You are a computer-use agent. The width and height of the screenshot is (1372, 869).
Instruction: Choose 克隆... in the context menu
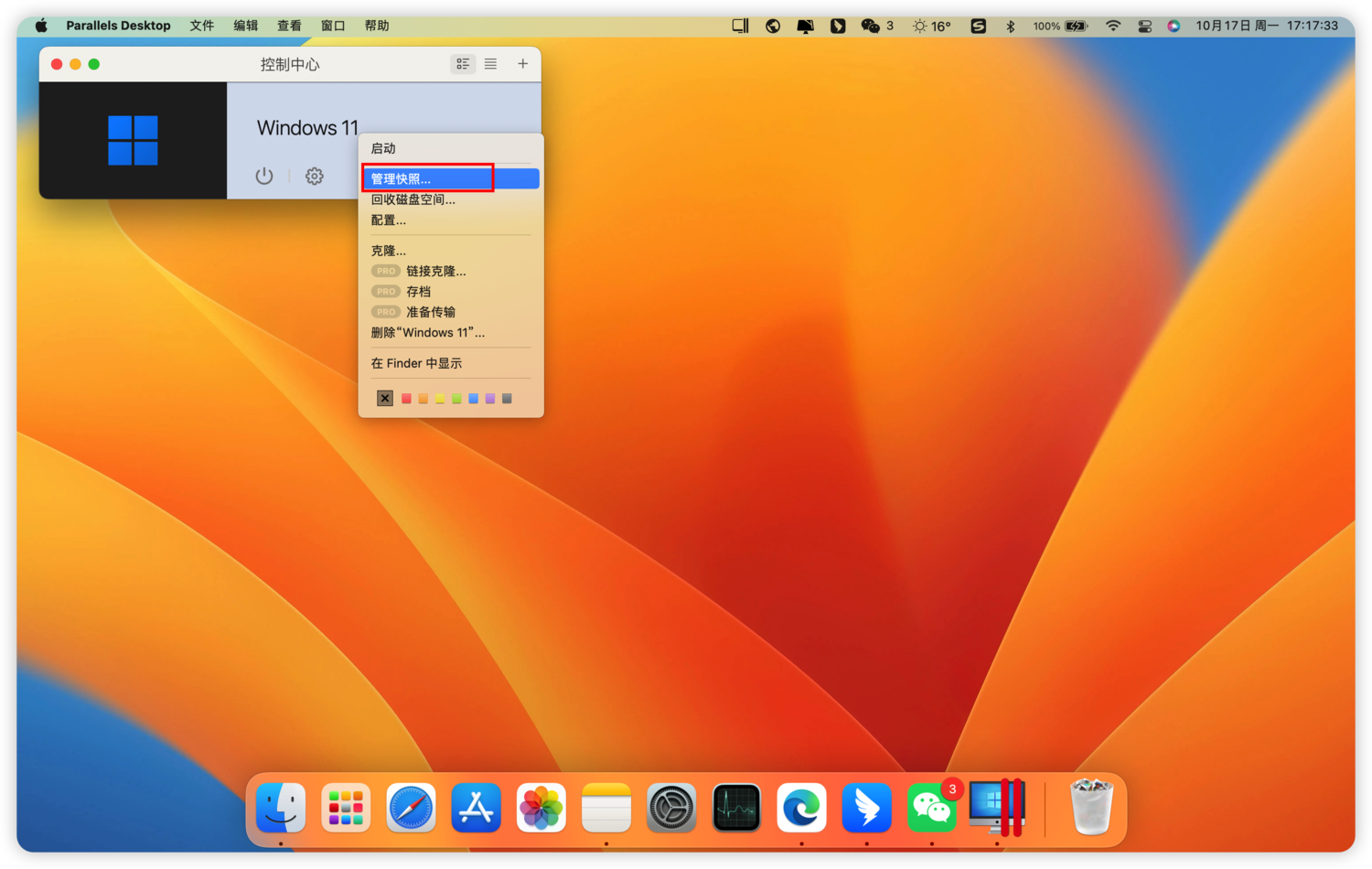pos(451,251)
